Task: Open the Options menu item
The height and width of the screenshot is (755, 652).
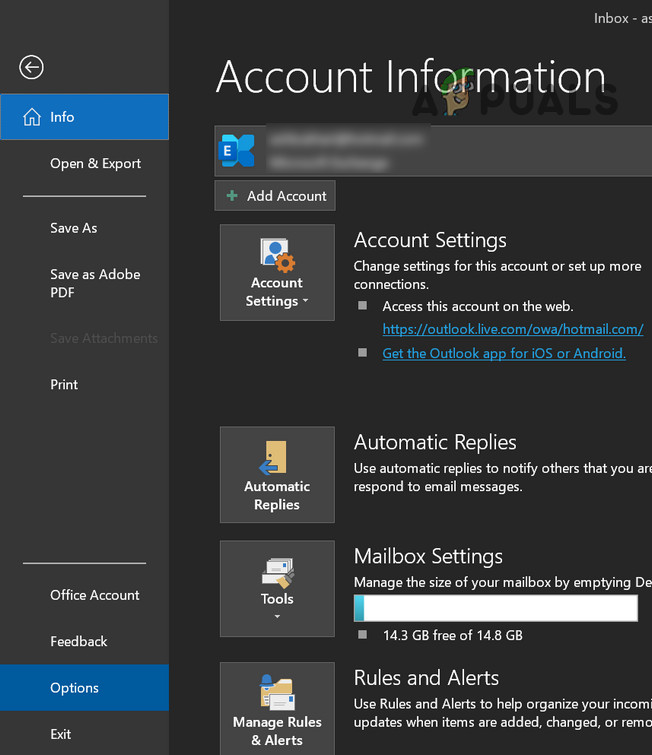Action: (75, 688)
